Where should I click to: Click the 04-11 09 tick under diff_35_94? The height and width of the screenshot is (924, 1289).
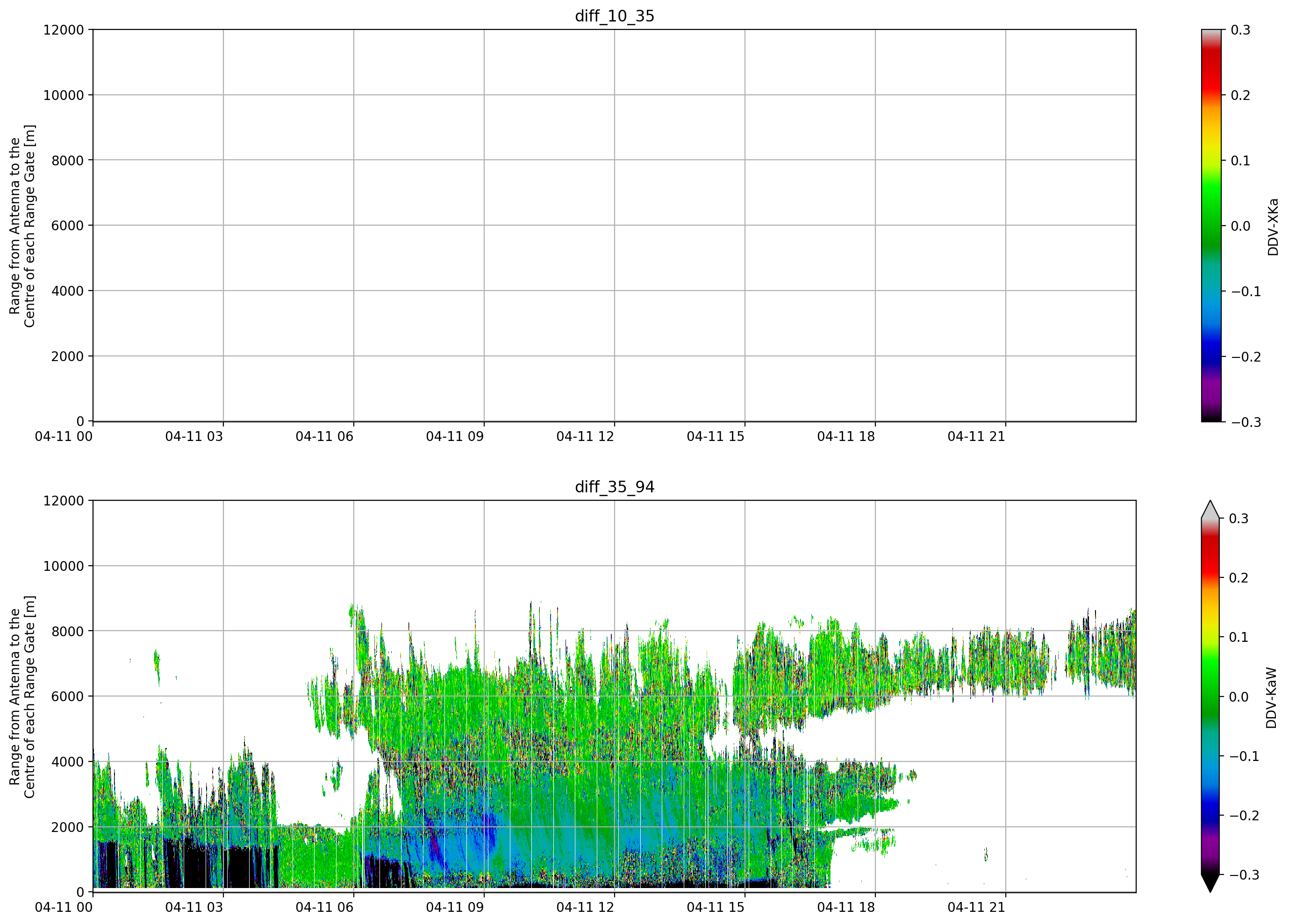pyautogui.click(x=455, y=907)
